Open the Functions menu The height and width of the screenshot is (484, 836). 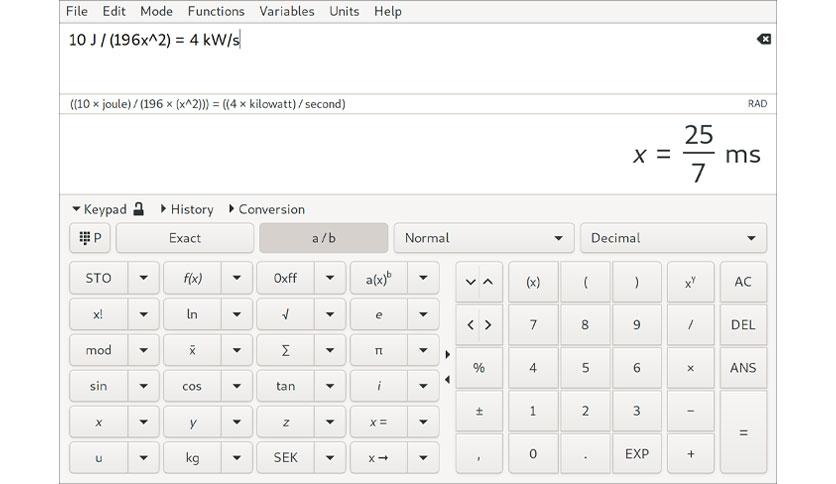tap(215, 11)
